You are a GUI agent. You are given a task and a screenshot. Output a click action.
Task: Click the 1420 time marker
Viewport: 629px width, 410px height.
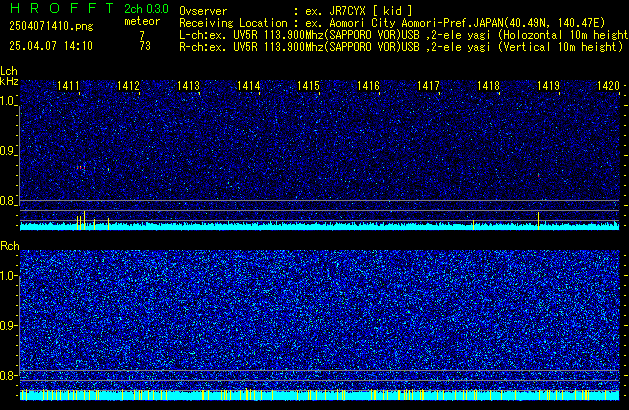pos(609,86)
